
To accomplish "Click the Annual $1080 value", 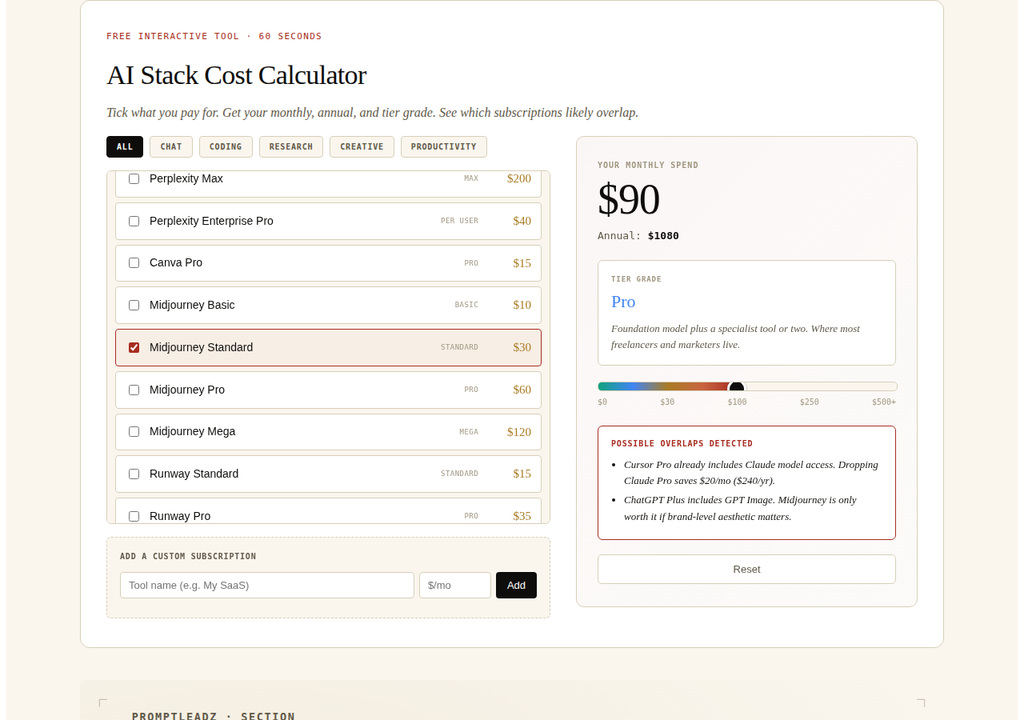I will 663,236.
